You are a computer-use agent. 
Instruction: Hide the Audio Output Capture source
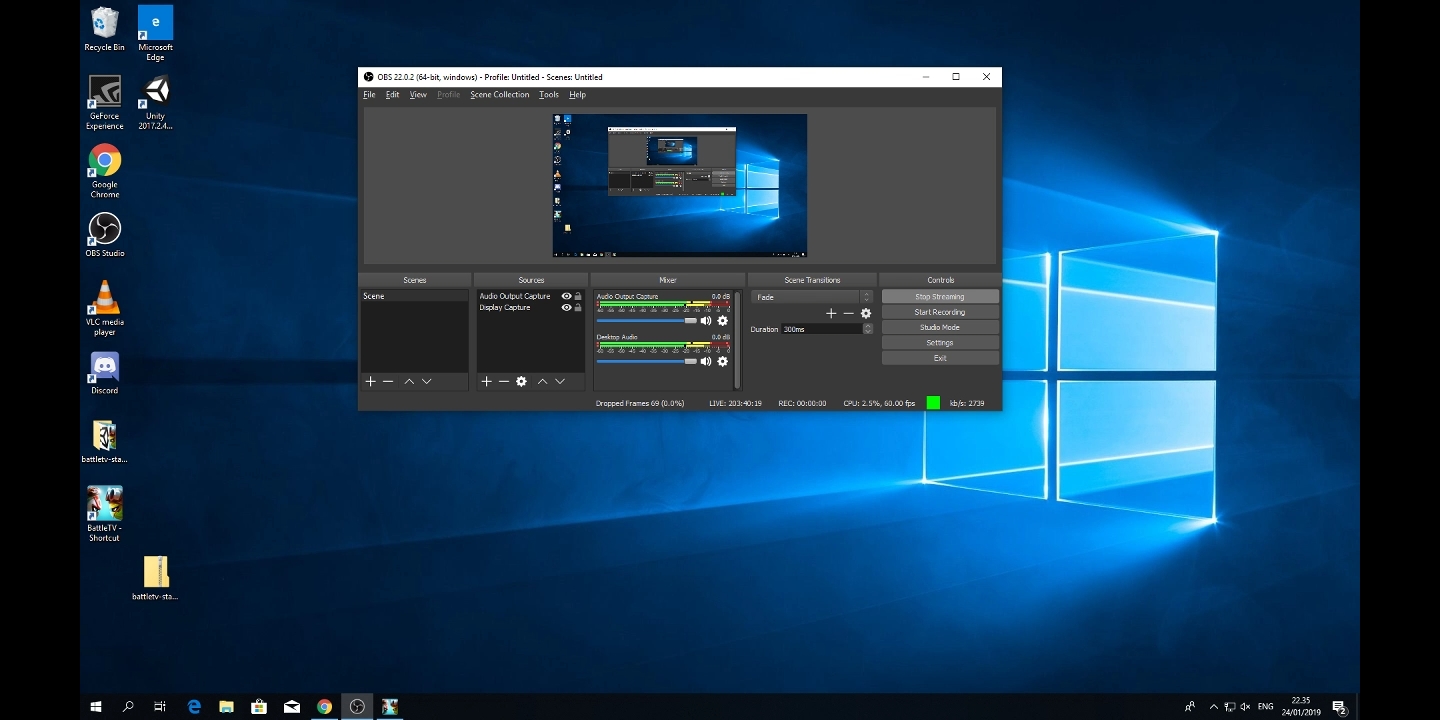566,296
